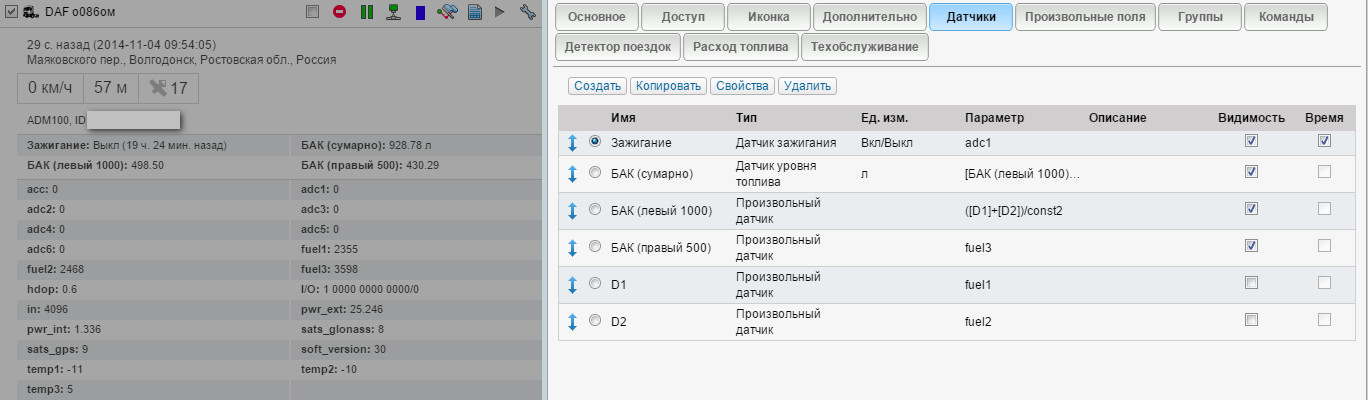
Task: Uncheck the DAF о086ом unit checkbox
Action: pyautogui.click(x=13, y=12)
